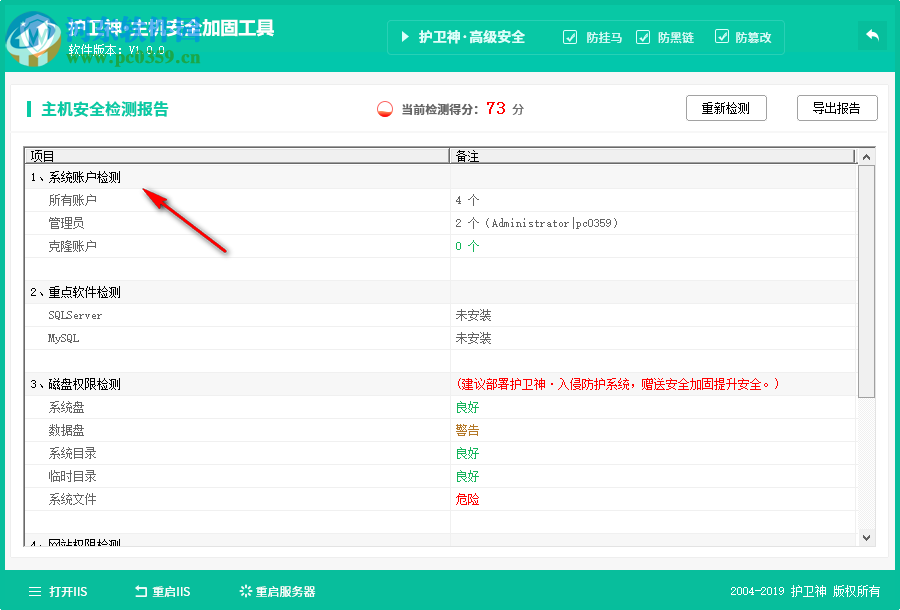Click the 重新检测 button
This screenshot has height=610, width=900.
726,108
